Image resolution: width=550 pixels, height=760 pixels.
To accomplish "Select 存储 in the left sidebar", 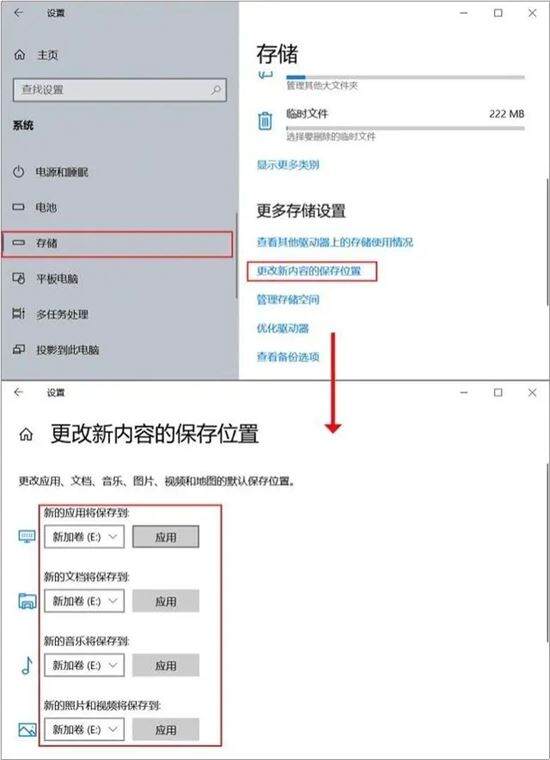I will pos(117,244).
